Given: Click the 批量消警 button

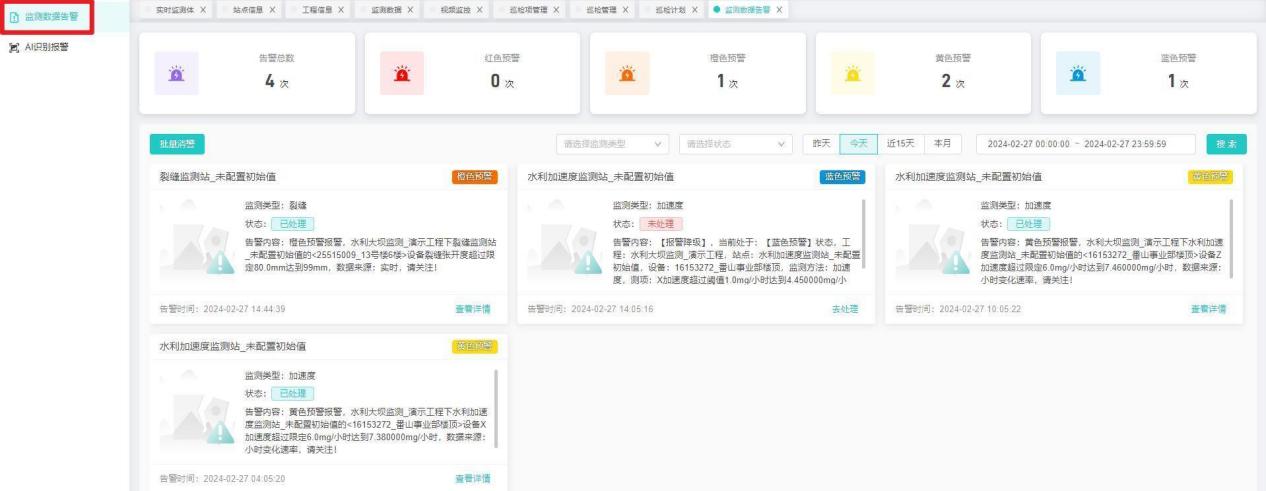Looking at the screenshot, I should coord(176,144).
